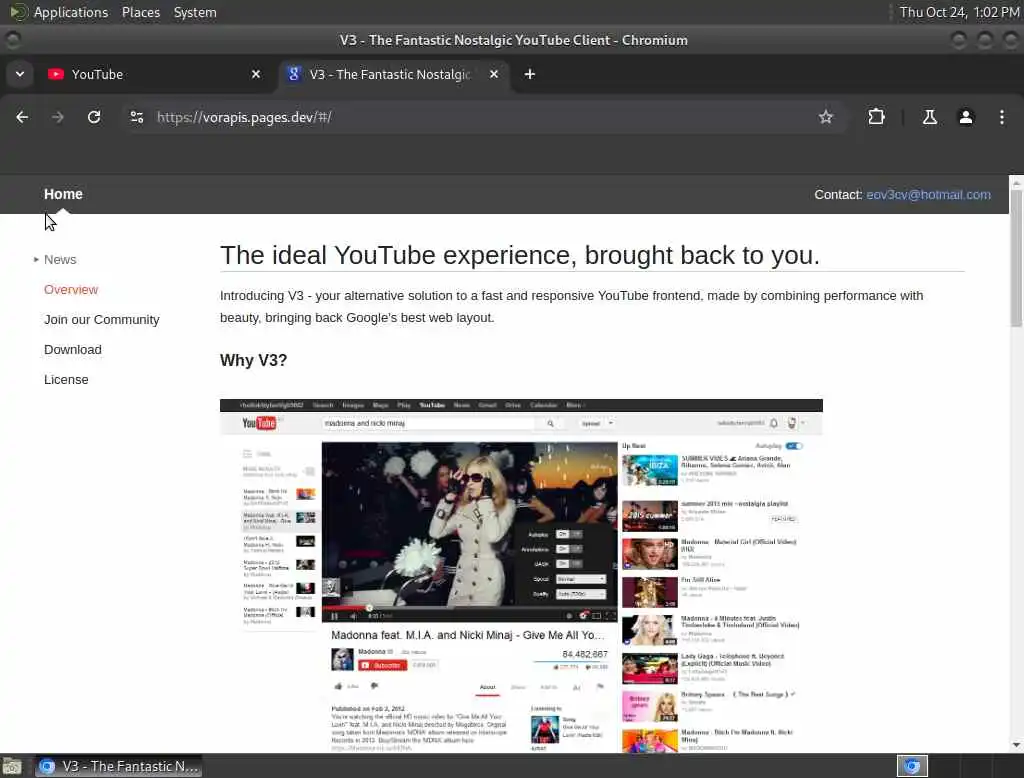Click the V3 tab favicon

click(294, 74)
